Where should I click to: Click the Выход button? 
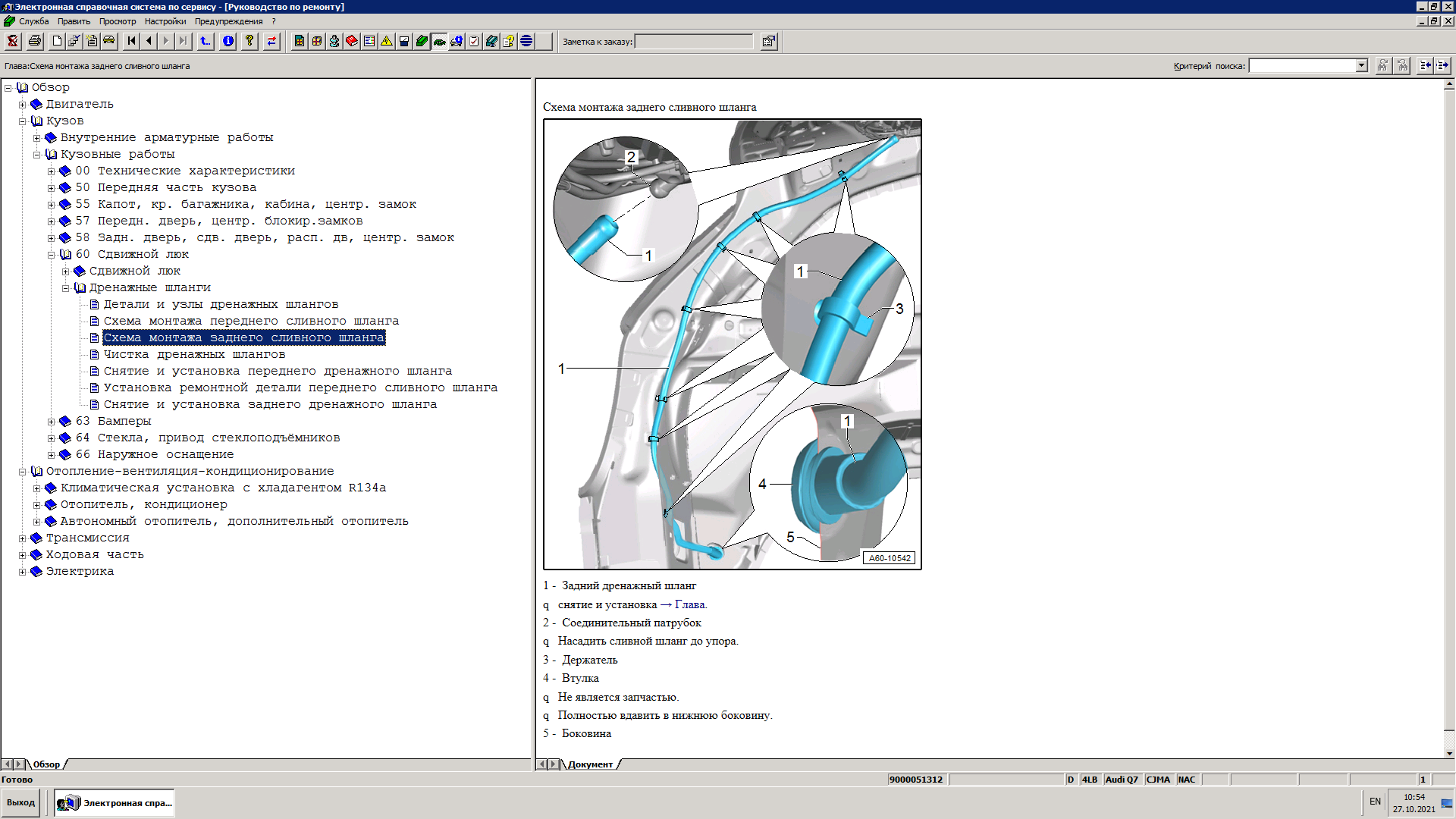[21, 802]
